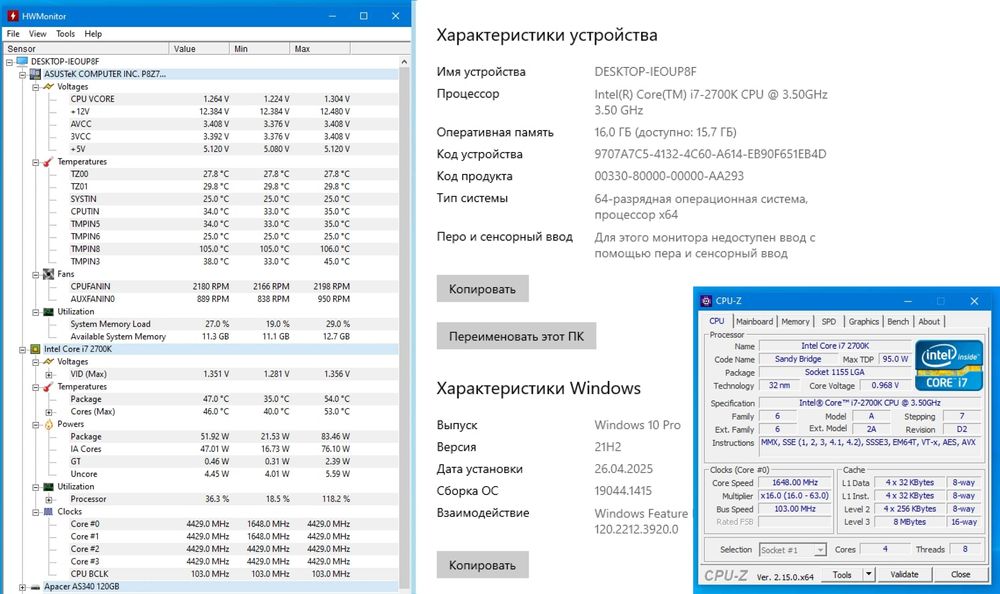The width and height of the screenshot is (1000, 594).
Task: Click the HWMonitor vertical scrollbar up arrow
Action: [404, 62]
